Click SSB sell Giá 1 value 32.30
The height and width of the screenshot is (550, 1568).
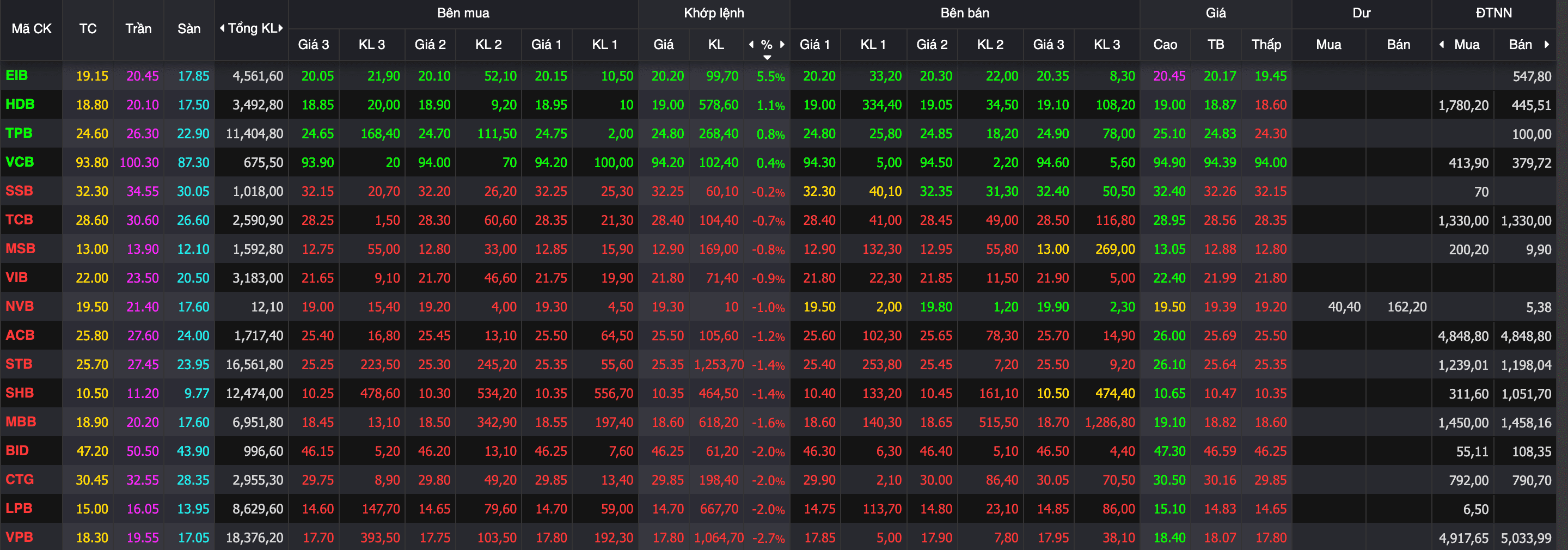819,191
